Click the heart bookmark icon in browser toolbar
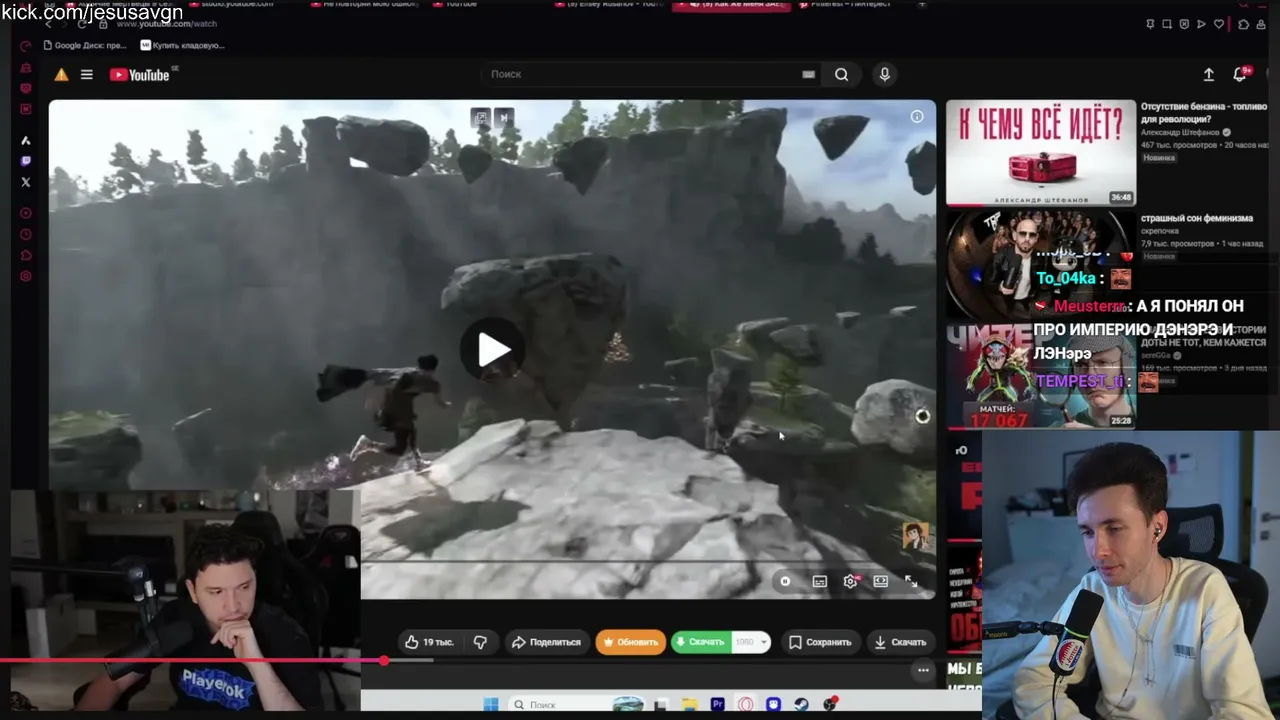The height and width of the screenshot is (720, 1280). 1218,24
